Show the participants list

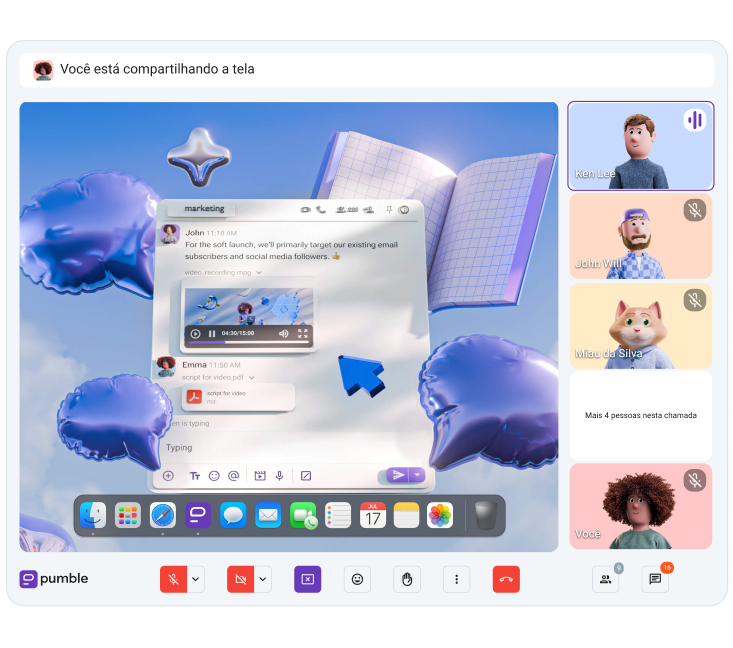click(606, 579)
